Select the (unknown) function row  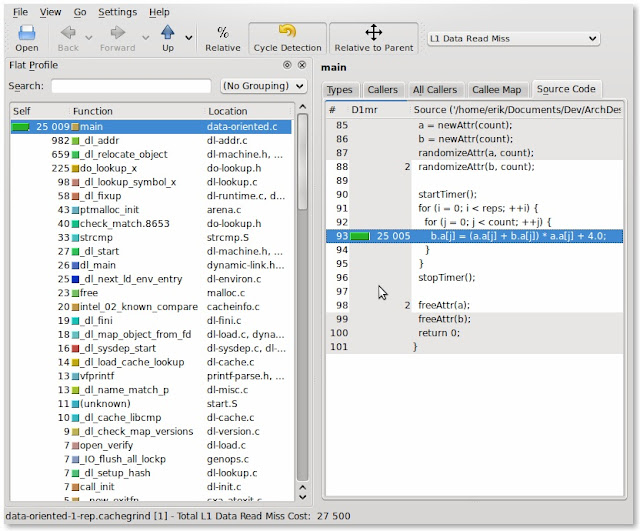(x=151, y=404)
